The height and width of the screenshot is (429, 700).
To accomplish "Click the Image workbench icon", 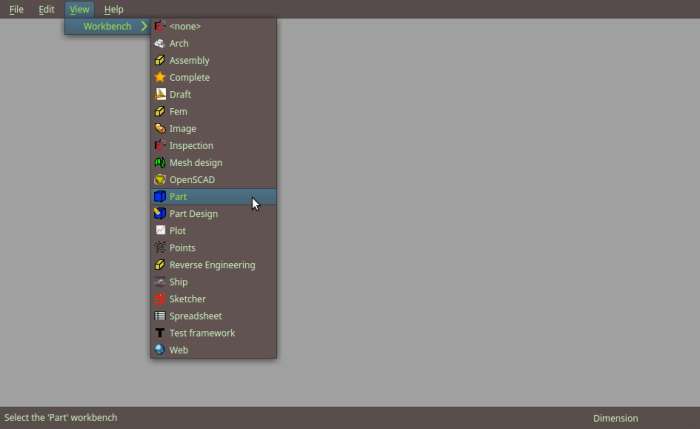I will pos(160,129).
